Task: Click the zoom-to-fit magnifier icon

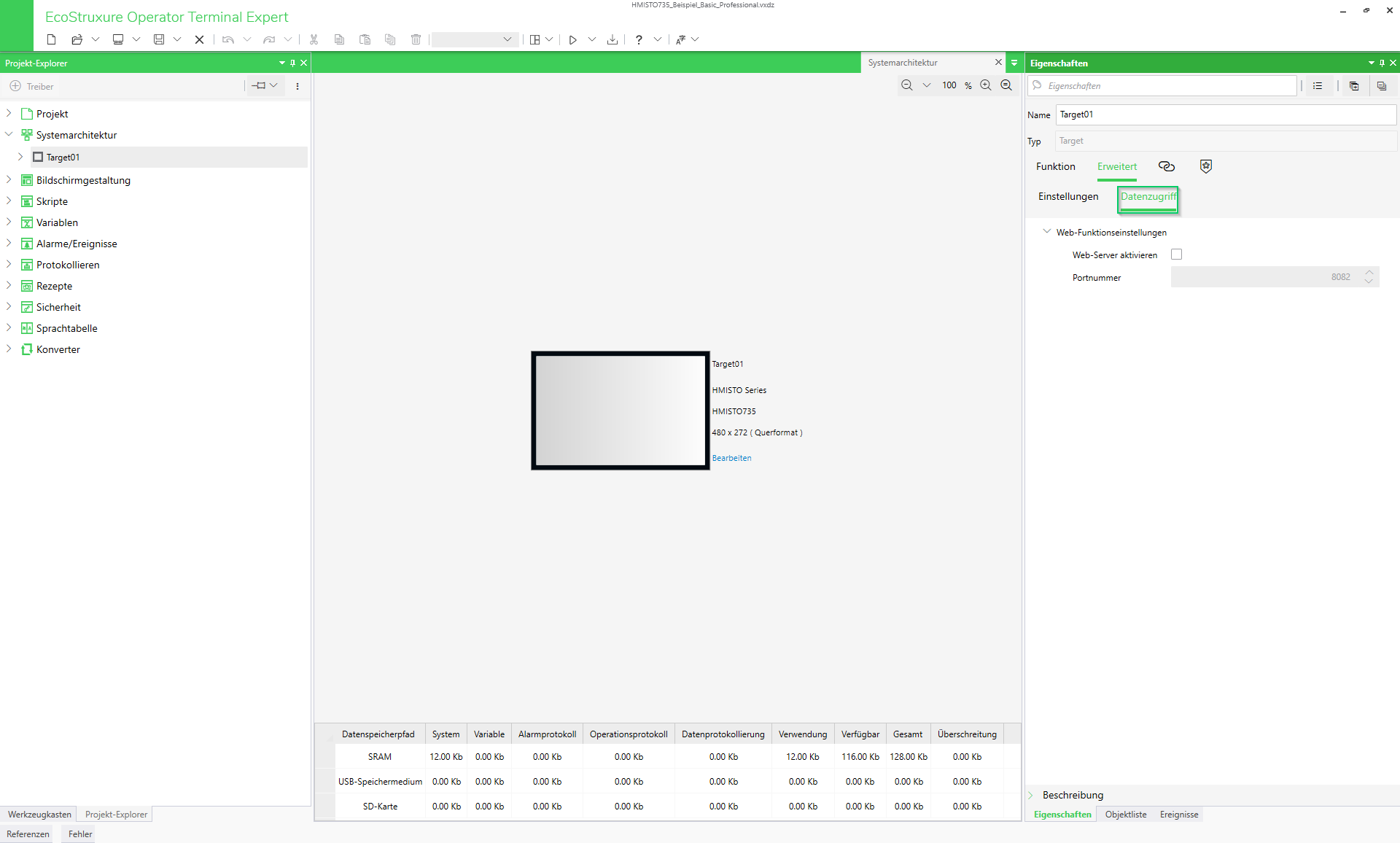Action: tap(1006, 85)
